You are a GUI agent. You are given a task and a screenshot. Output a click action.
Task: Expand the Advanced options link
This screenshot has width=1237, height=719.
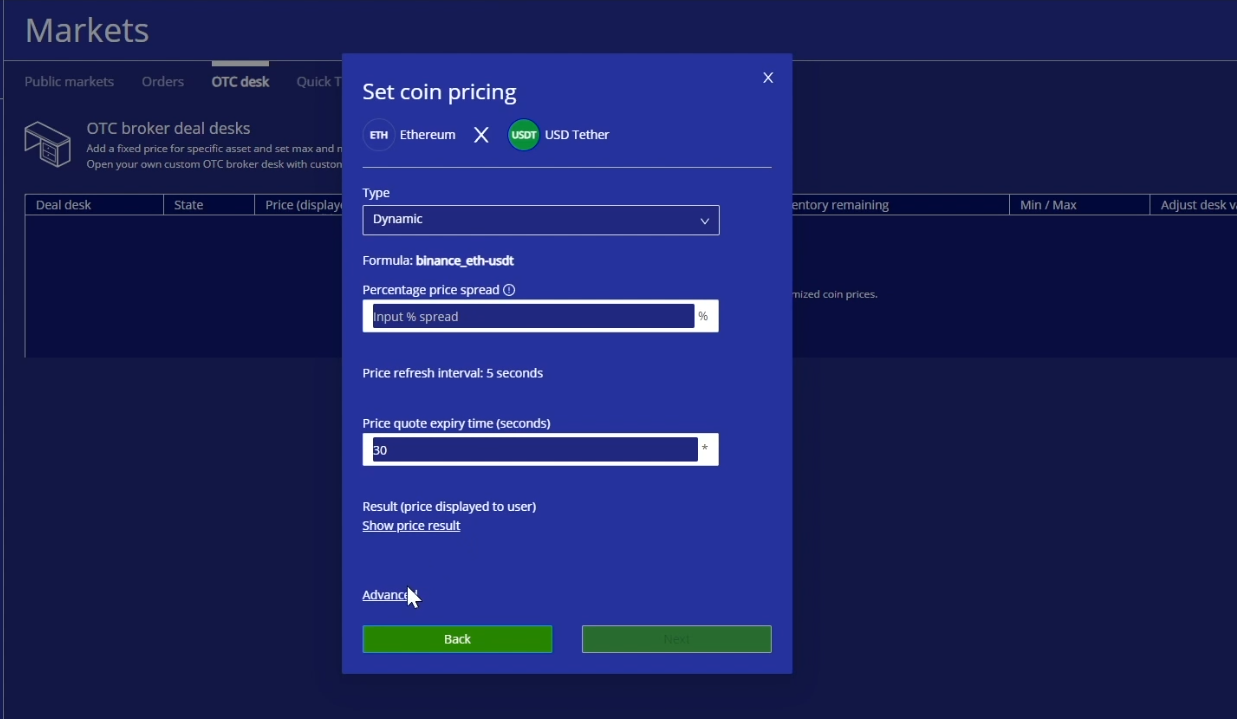tap(386, 595)
